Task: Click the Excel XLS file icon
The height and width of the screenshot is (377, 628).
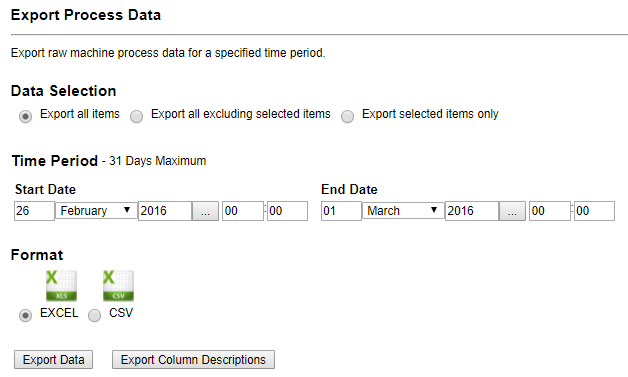Action: [61, 286]
